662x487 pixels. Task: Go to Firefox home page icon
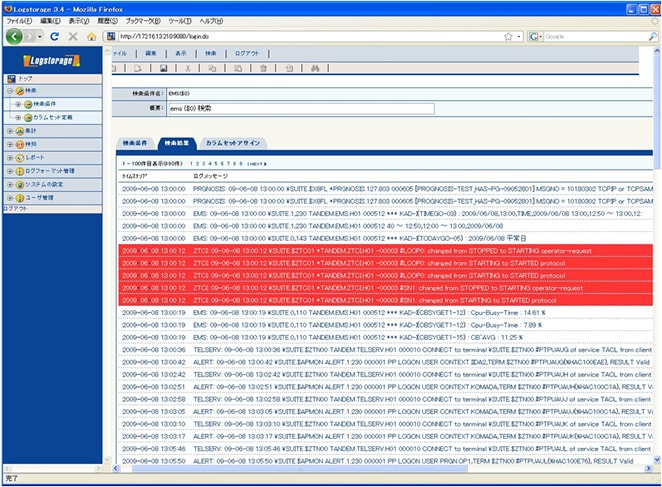(x=92, y=36)
